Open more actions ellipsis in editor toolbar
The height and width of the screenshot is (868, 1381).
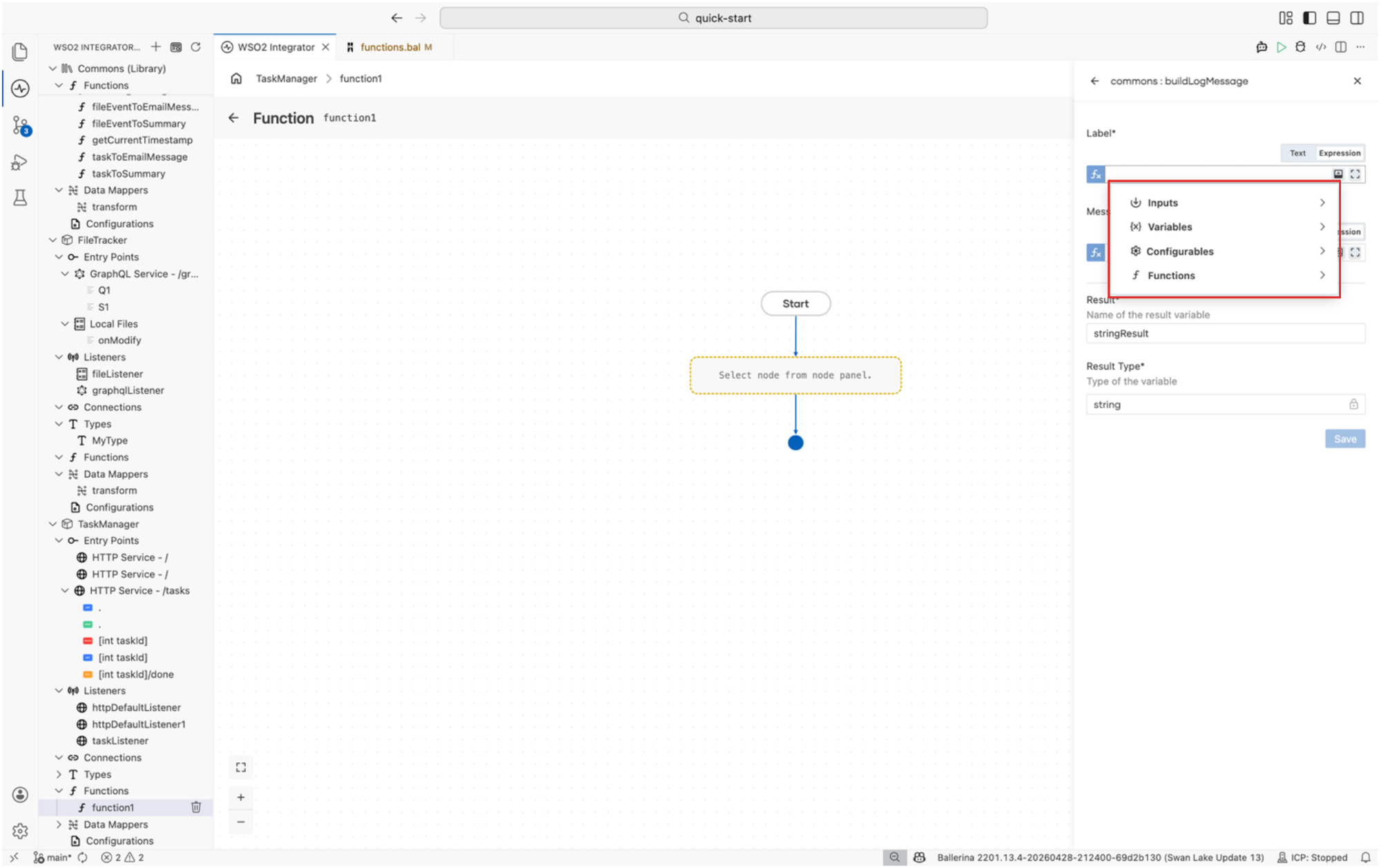(x=1360, y=47)
